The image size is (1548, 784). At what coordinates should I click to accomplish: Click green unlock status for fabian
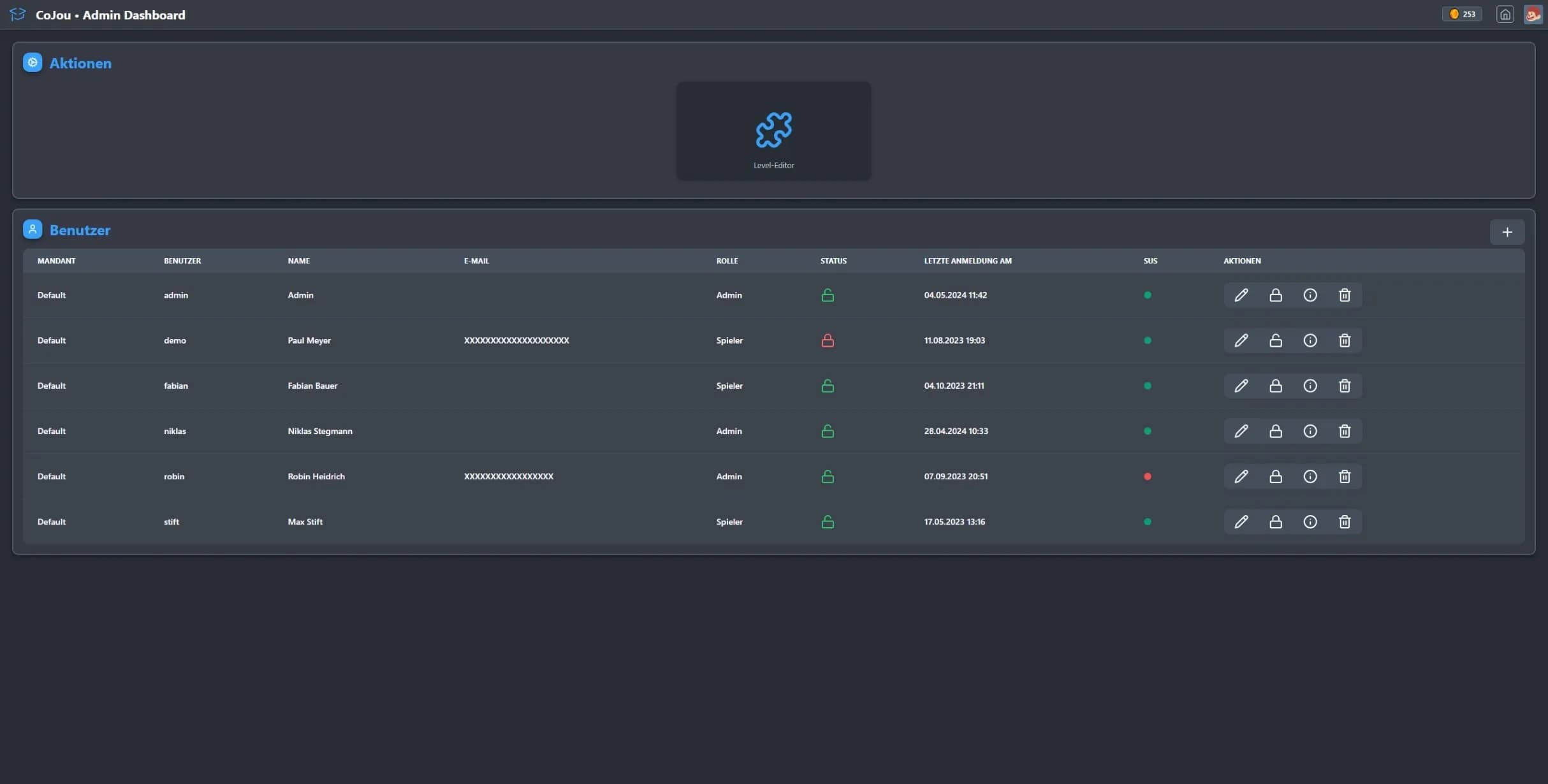point(827,386)
